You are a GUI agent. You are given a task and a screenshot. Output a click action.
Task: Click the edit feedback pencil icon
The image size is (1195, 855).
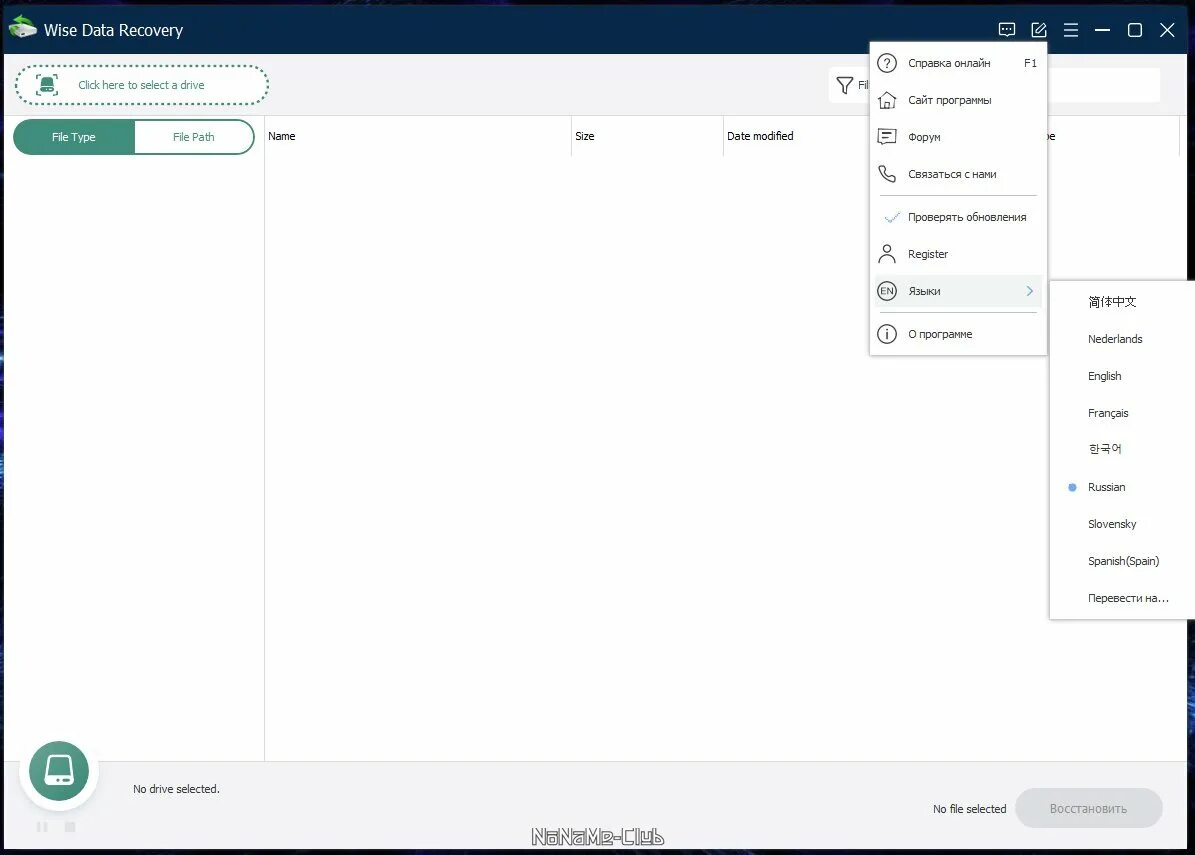click(x=1039, y=29)
